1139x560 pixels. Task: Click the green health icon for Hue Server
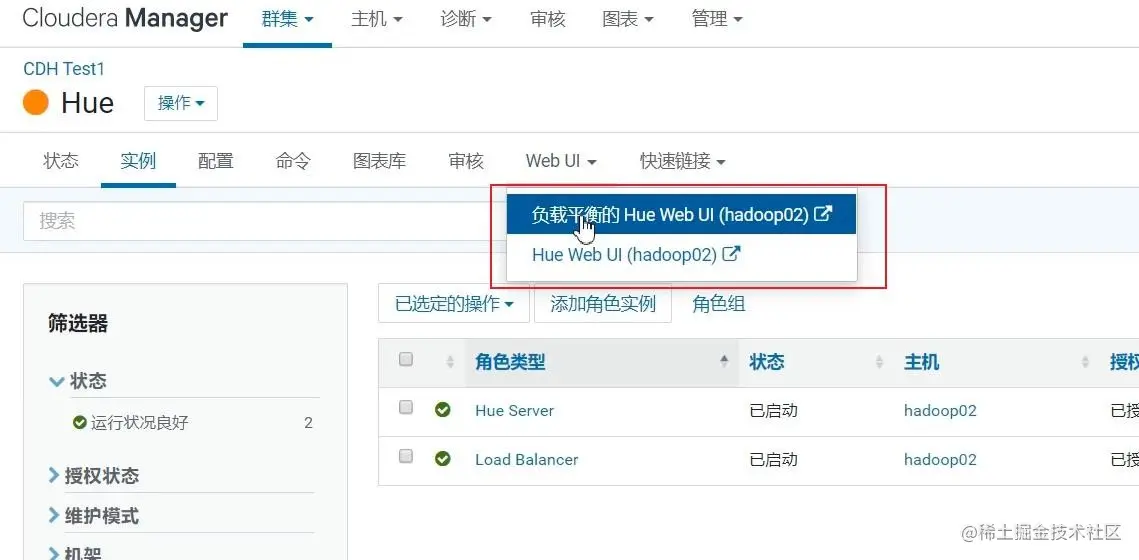pyautogui.click(x=442, y=410)
